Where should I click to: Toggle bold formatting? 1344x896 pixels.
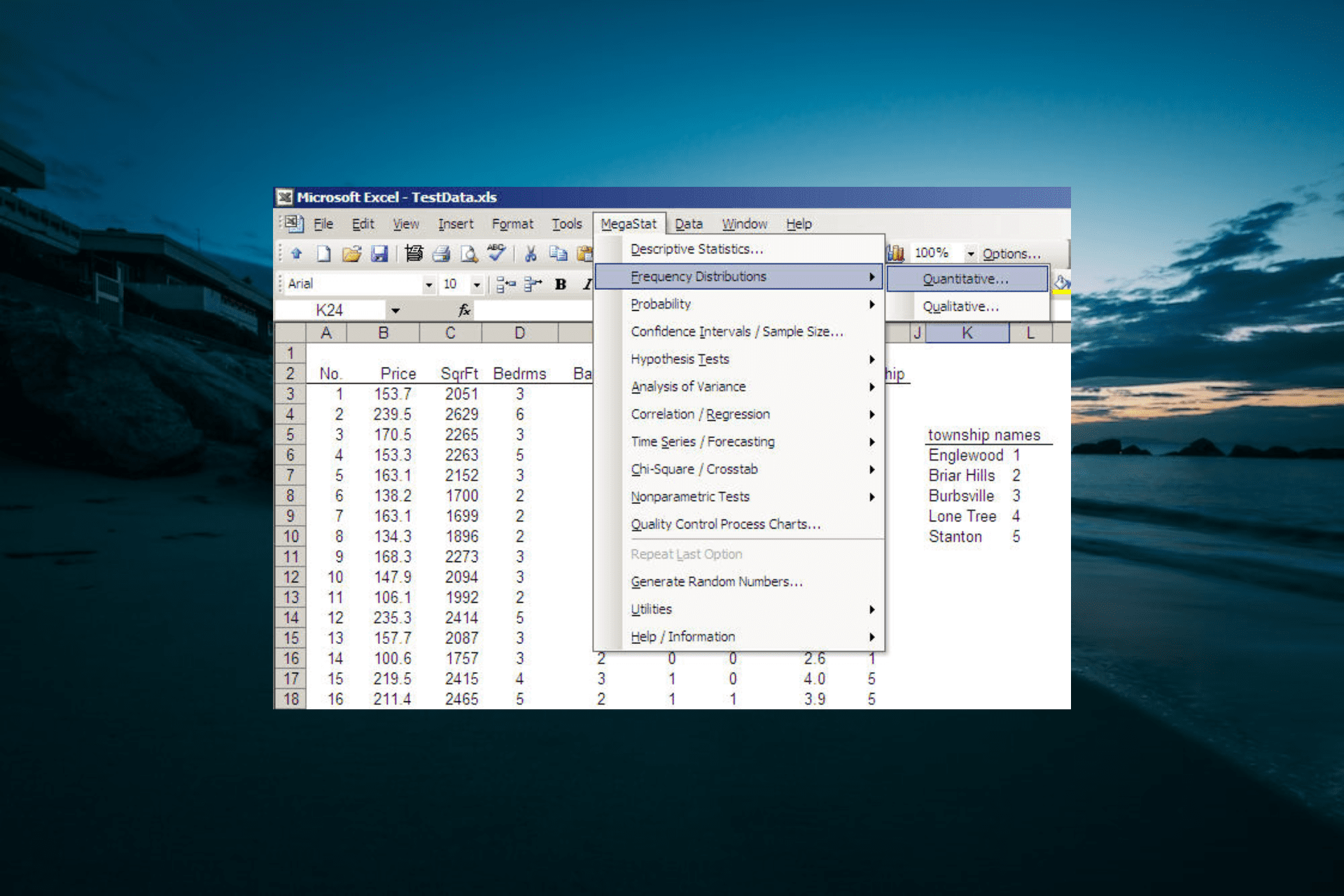pyautogui.click(x=560, y=283)
